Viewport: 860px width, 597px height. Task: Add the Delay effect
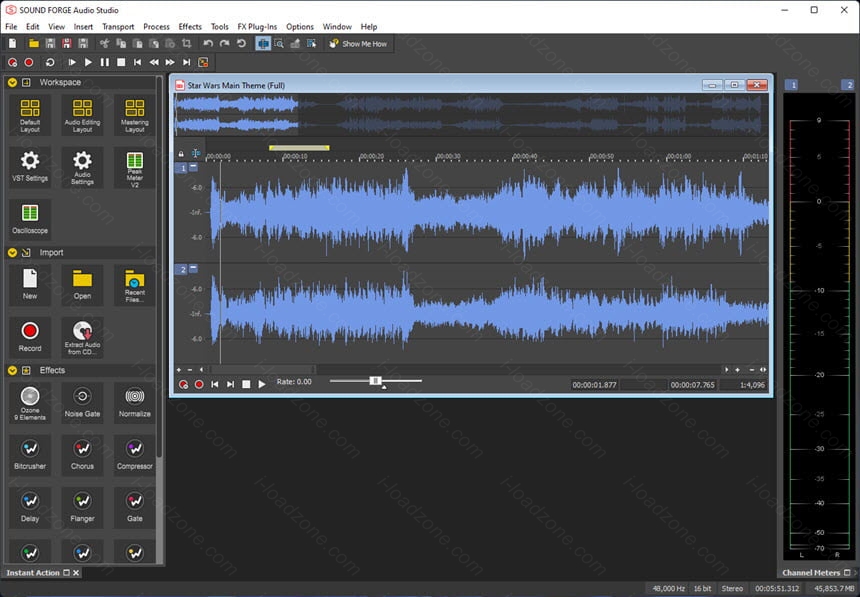(x=30, y=508)
